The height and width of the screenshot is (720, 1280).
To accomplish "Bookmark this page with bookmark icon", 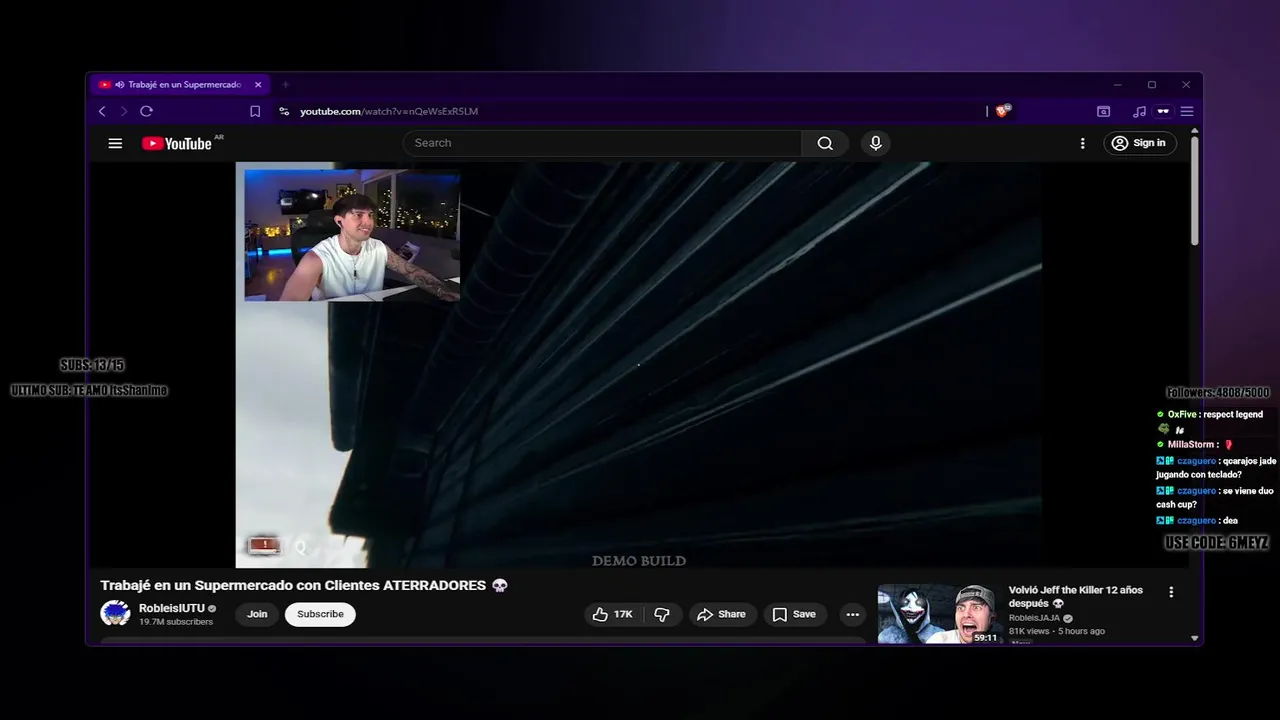I will click(x=255, y=111).
